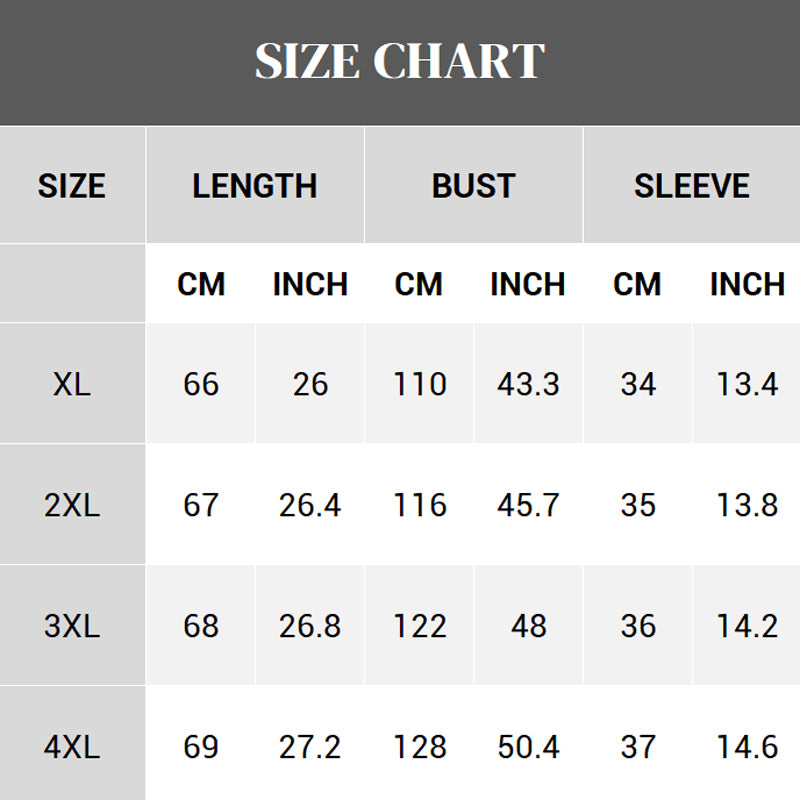Viewport: 800px width, 800px height.
Task: Click the CM subheader under LENGTH
Action: tap(201, 284)
